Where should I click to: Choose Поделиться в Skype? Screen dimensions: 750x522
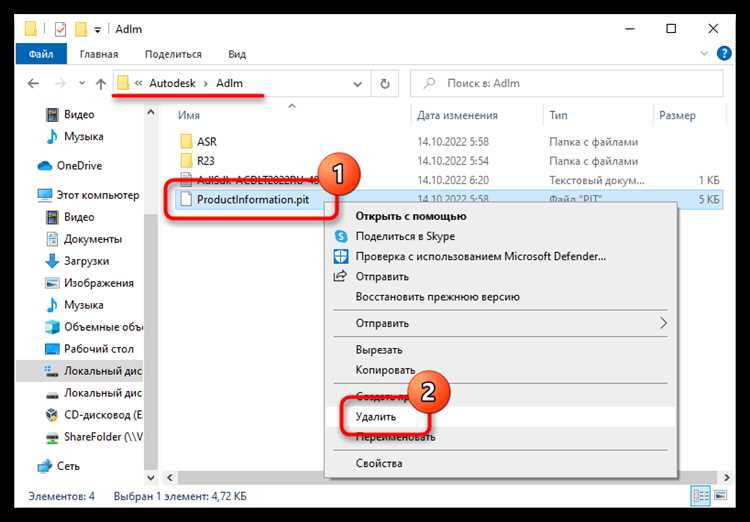[405, 236]
